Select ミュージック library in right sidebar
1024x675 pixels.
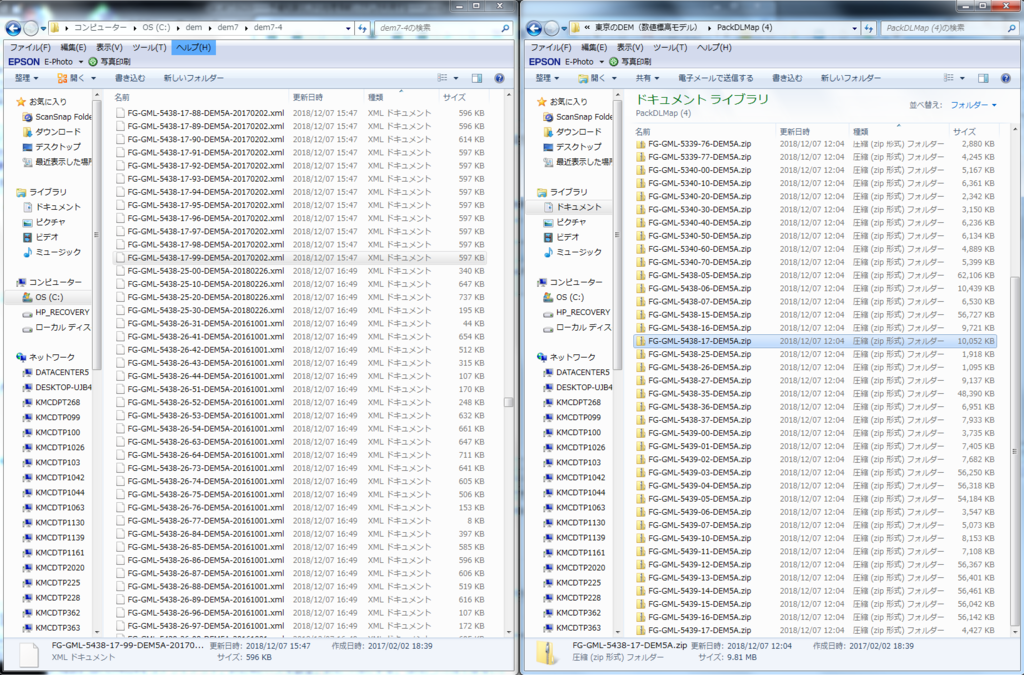tap(573, 252)
